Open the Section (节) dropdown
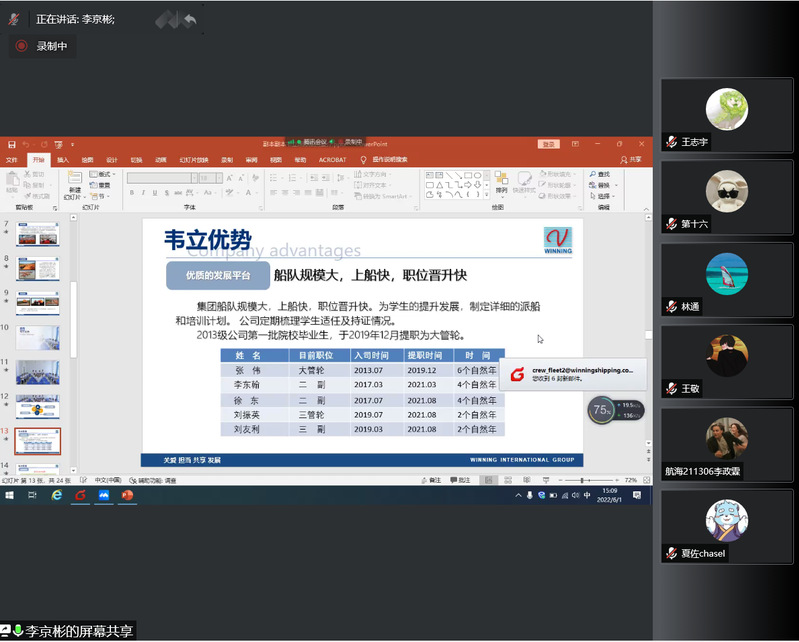799x642 pixels. [100, 196]
